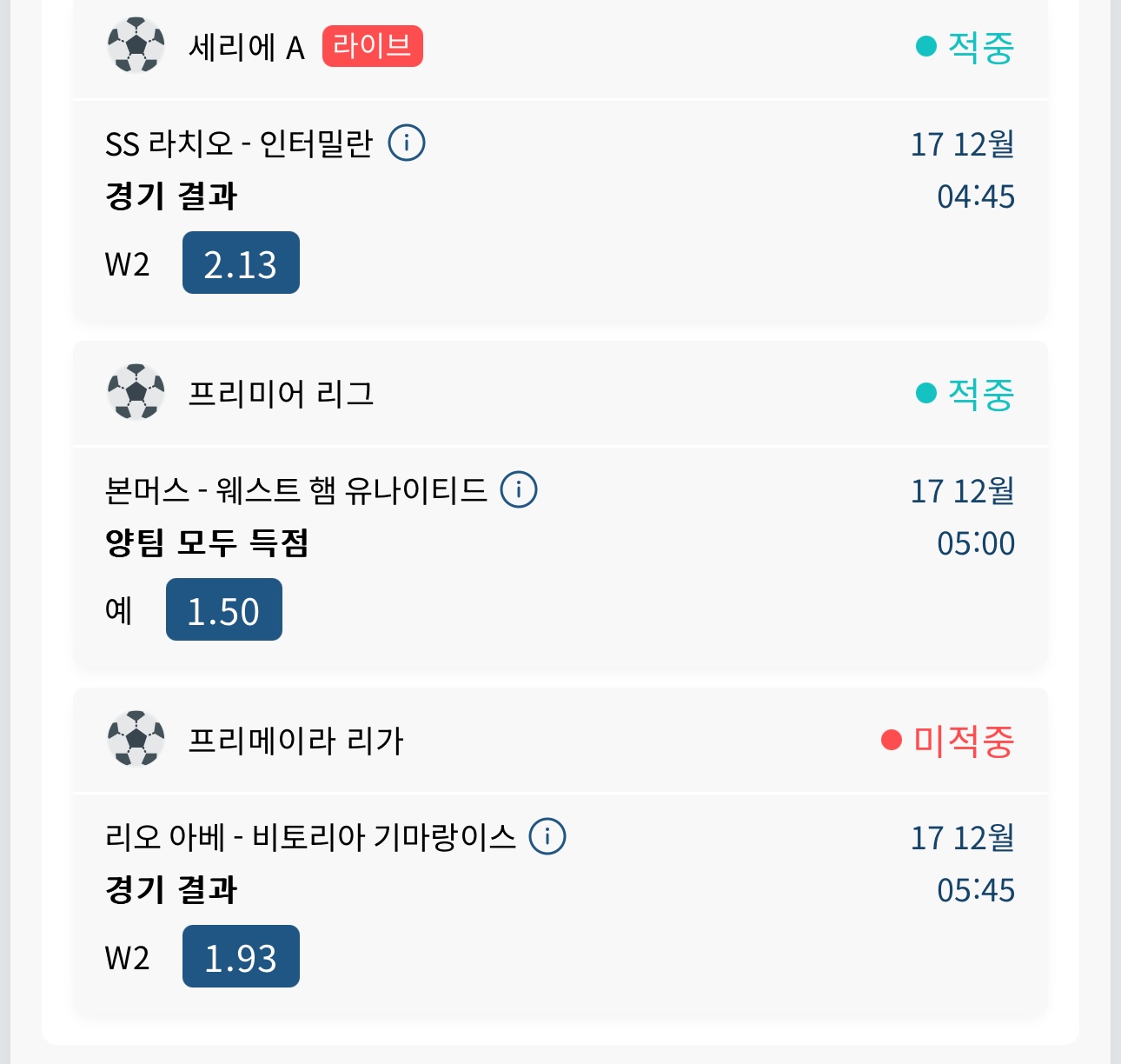Screen dimensions: 1121x1064
Task: Open the SS 라치오 - 인터밀란 match
Action: tap(239, 143)
